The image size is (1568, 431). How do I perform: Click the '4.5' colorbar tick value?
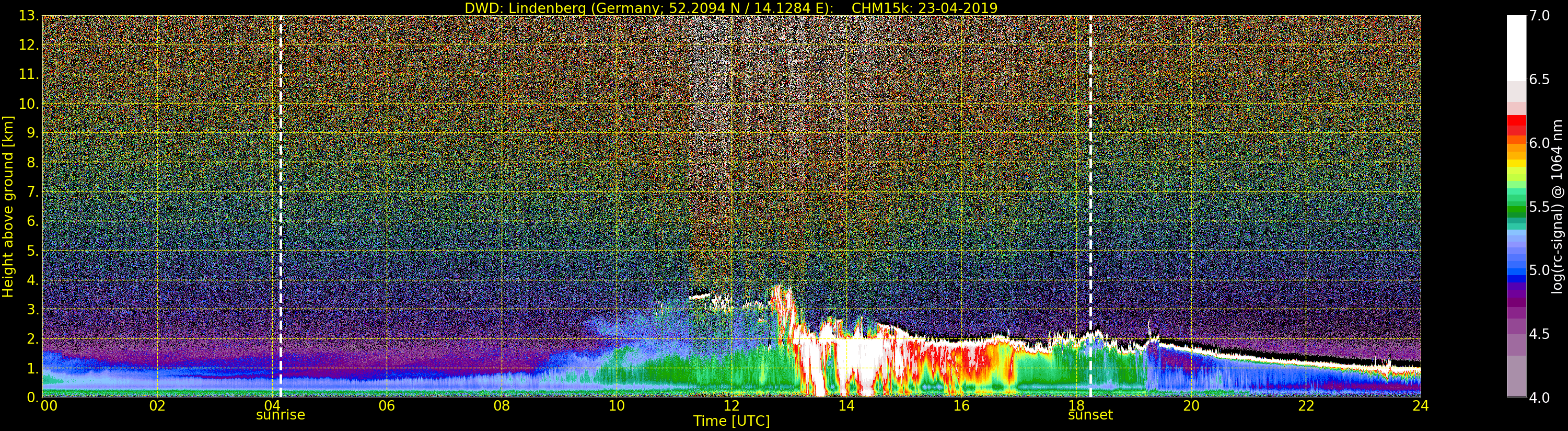click(1539, 334)
